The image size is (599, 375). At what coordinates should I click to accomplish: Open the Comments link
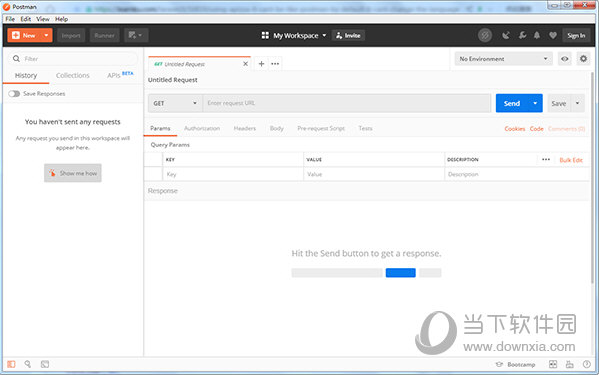point(567,129)
